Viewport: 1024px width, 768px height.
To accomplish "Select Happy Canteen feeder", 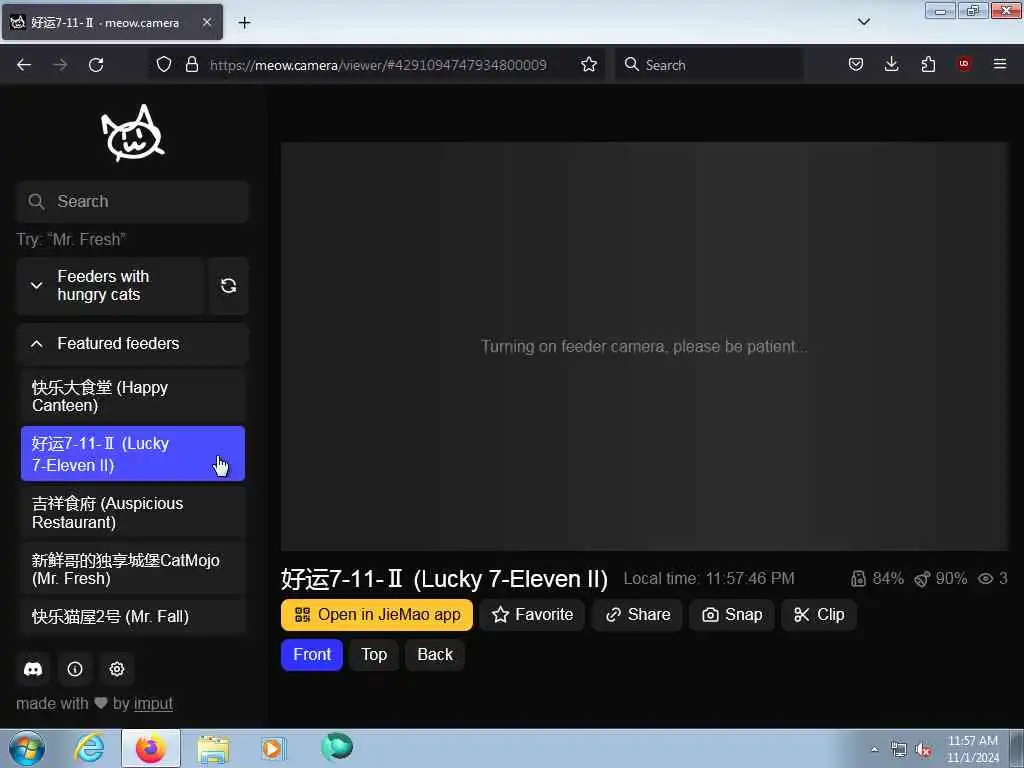I will tap(133, 396).
